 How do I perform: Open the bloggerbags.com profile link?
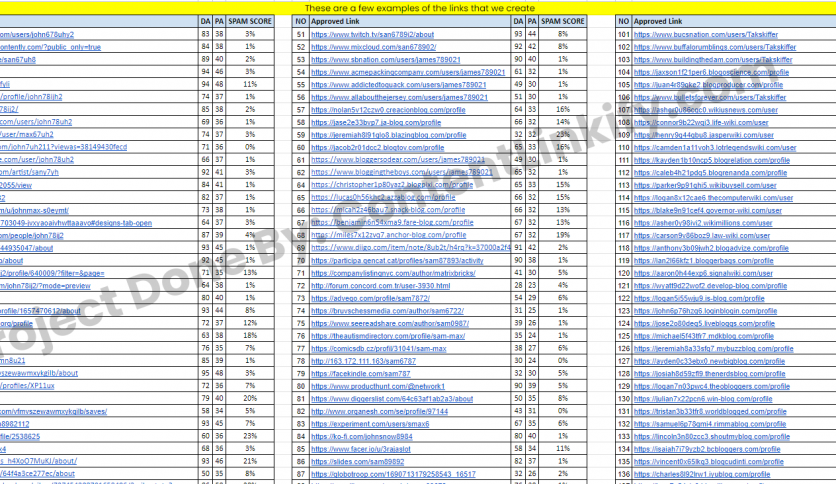click(703, 261)
